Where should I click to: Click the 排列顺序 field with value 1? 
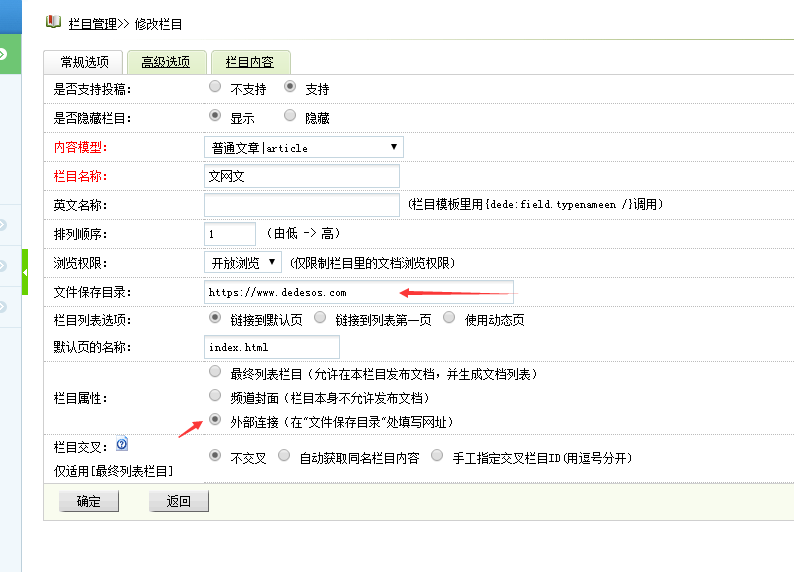[x=230, y=234]
